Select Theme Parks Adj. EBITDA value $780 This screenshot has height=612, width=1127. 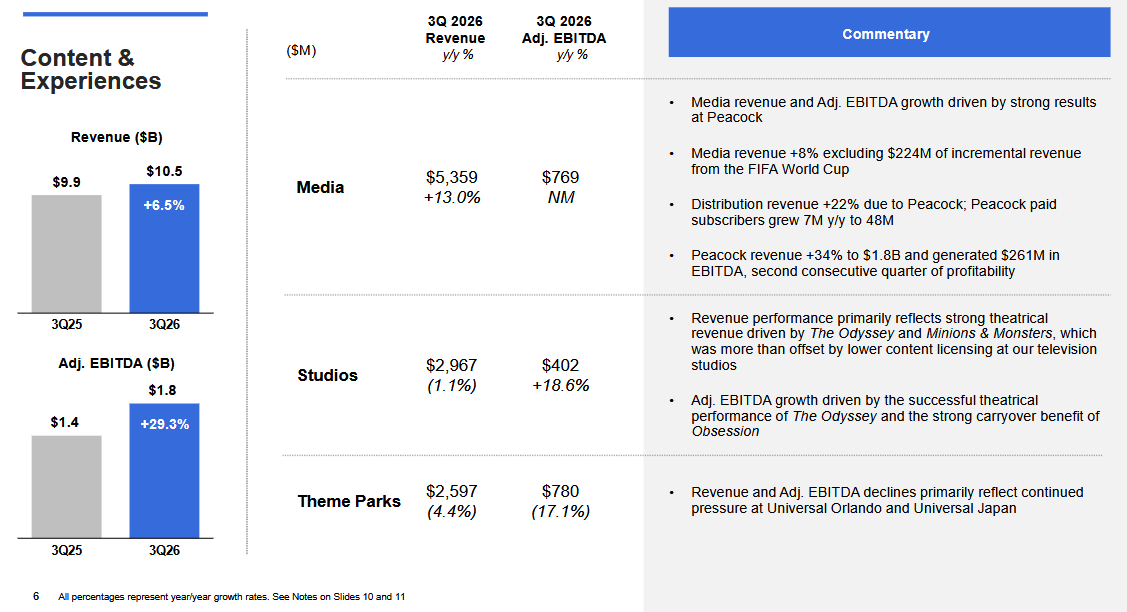pyautogui.click(x=561, y=491)
